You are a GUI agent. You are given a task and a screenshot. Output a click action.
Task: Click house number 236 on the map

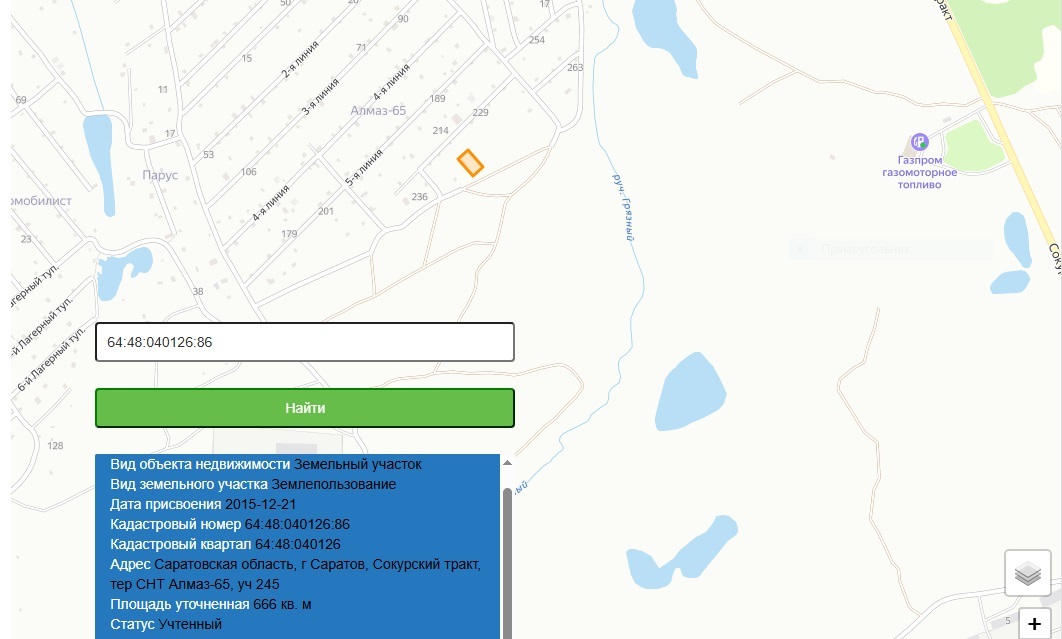[420, 197]
